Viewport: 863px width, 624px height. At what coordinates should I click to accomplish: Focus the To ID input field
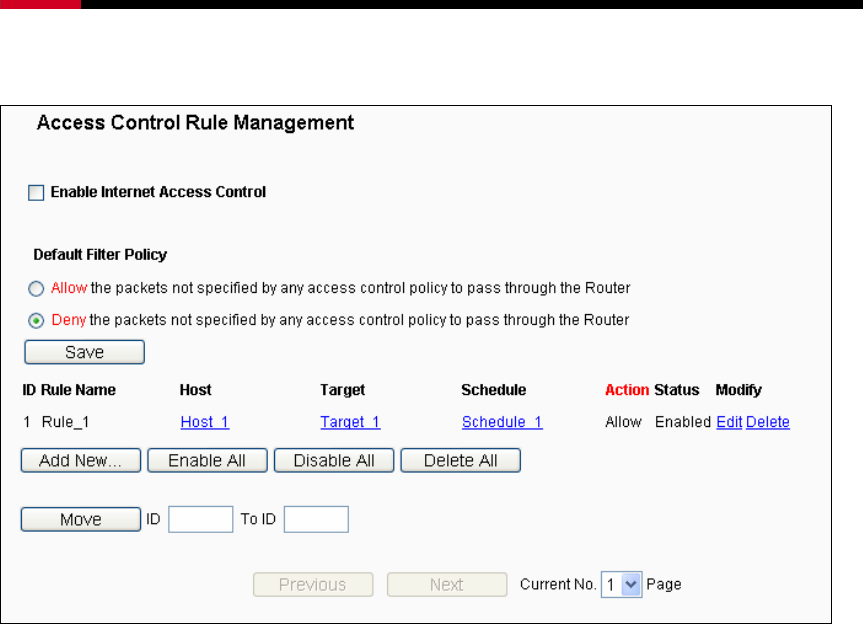click(316, 519)
